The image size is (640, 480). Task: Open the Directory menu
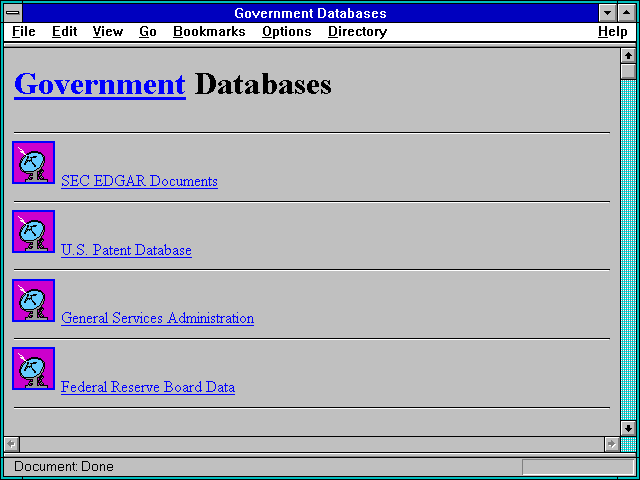click(x=358, y=32)
